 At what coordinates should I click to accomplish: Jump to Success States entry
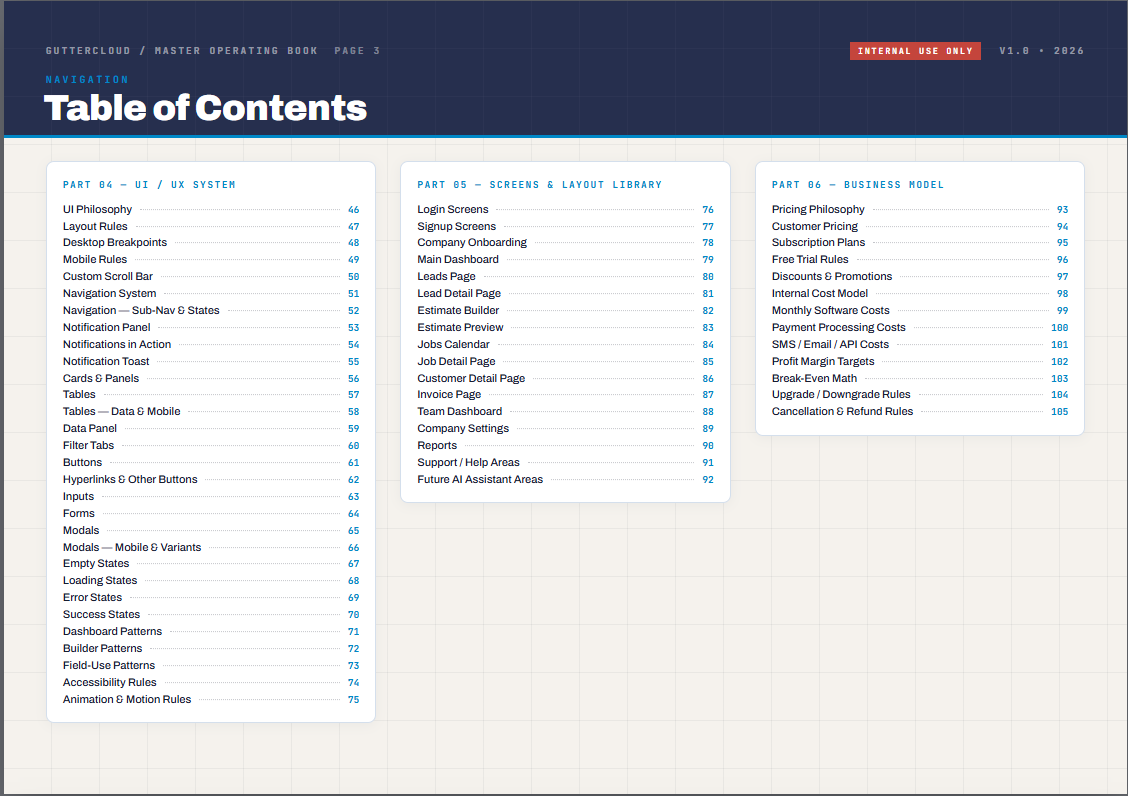[211, 615]
